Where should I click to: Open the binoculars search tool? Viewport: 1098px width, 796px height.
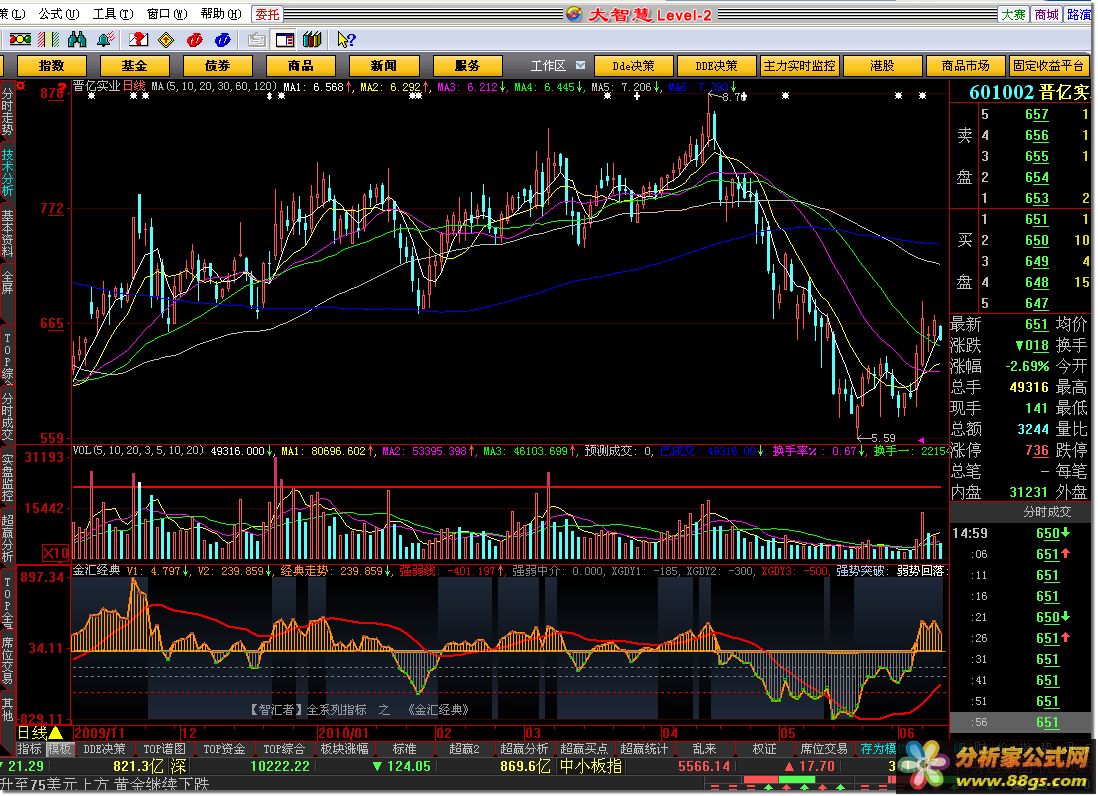pos(77,40)
